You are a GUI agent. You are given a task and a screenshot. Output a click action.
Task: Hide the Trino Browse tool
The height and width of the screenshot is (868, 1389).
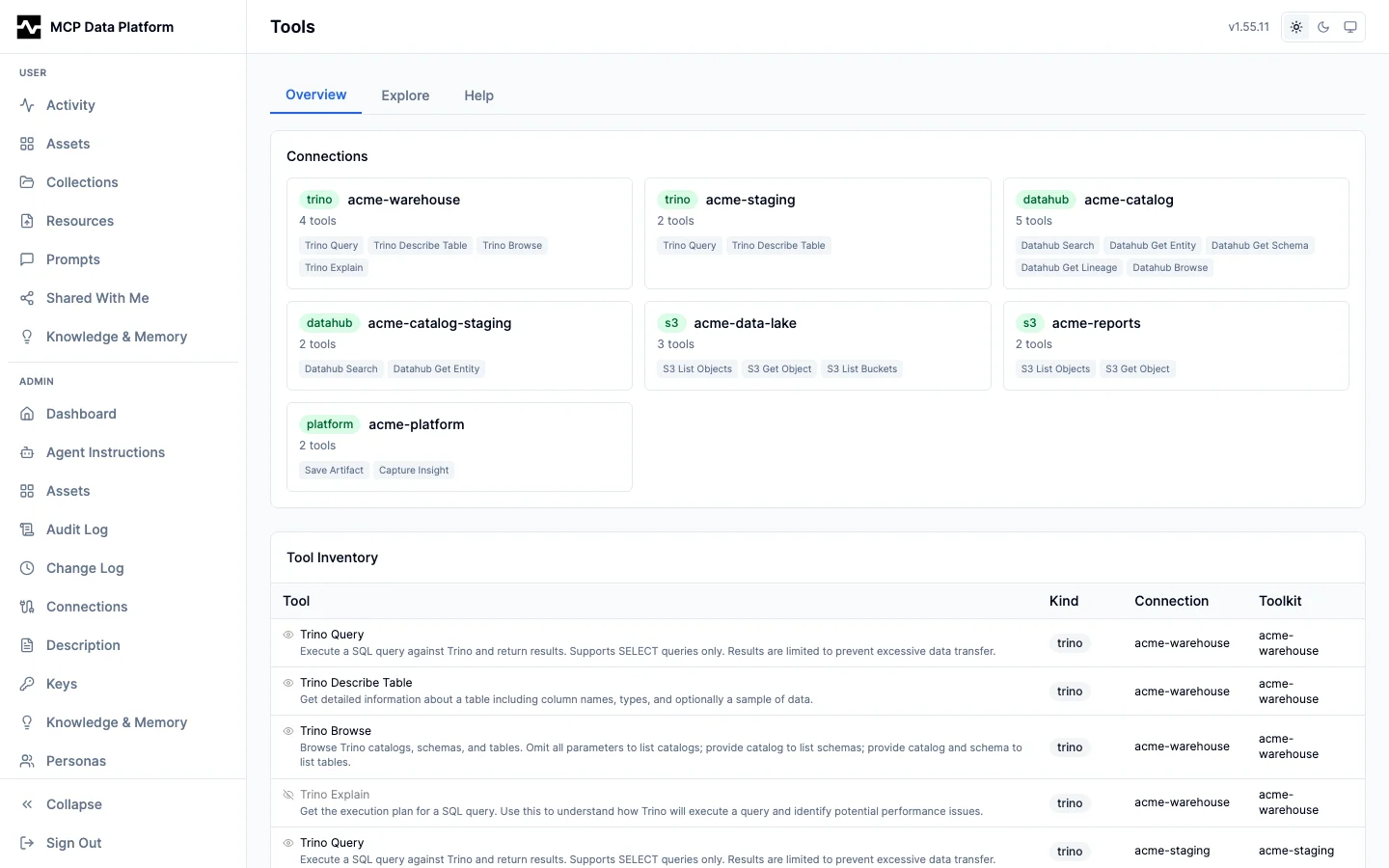pos(287,731)
